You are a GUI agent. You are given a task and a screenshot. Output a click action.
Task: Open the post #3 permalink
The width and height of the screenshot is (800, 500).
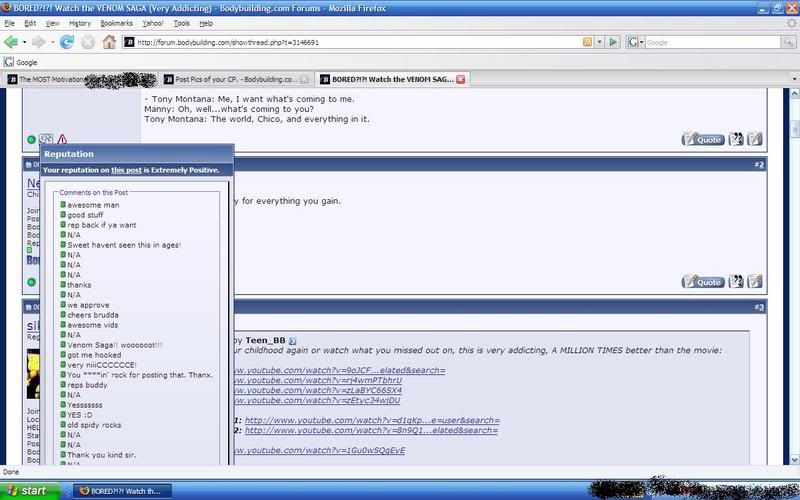pyautogui.click(x=759, y=307)
